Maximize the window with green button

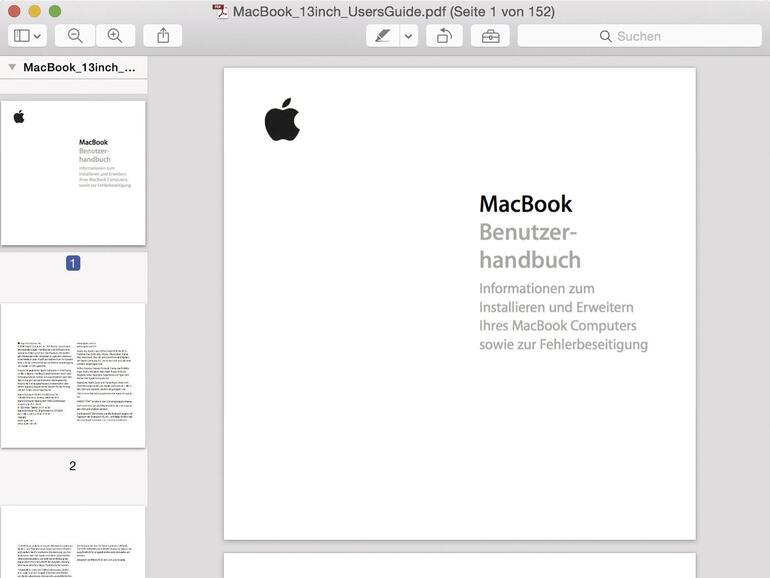pyautogui.click(x=55, y=11)
